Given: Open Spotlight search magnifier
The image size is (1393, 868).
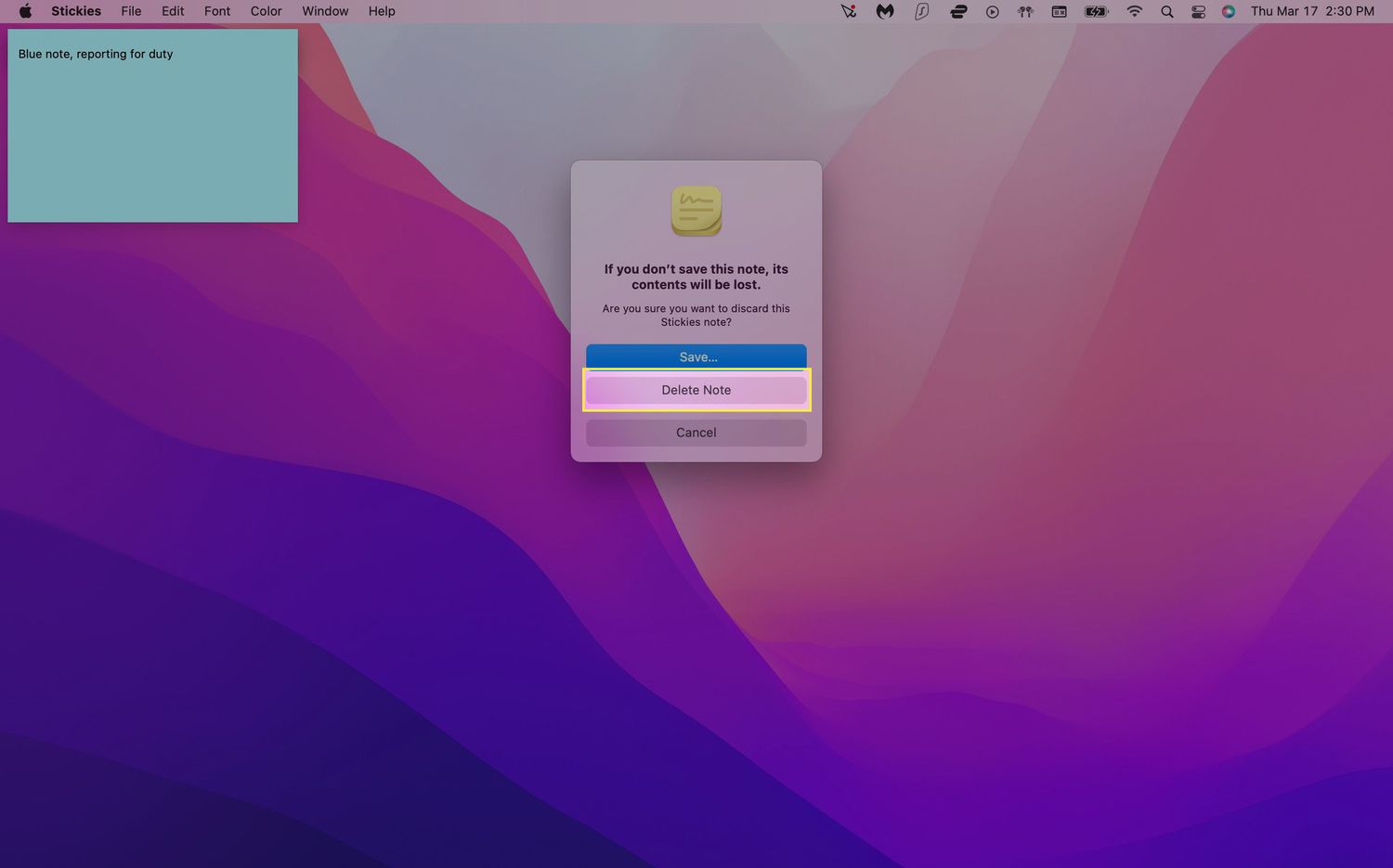Looking at the screenshot, I should (x=1166, y=11).
